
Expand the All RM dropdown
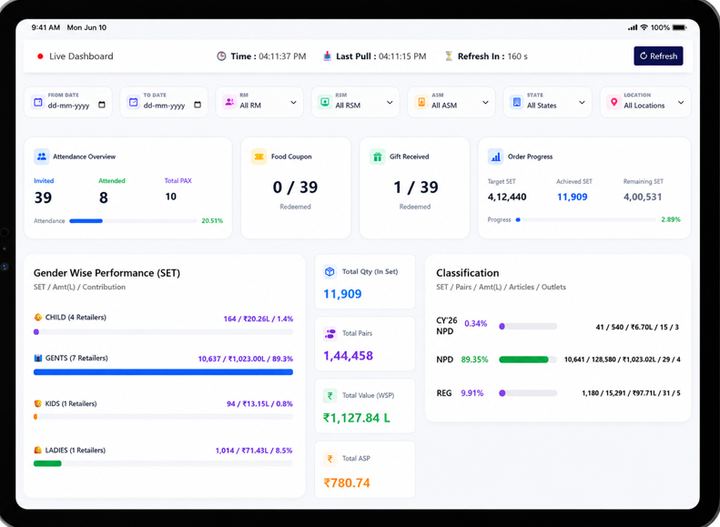click(259, 102)
